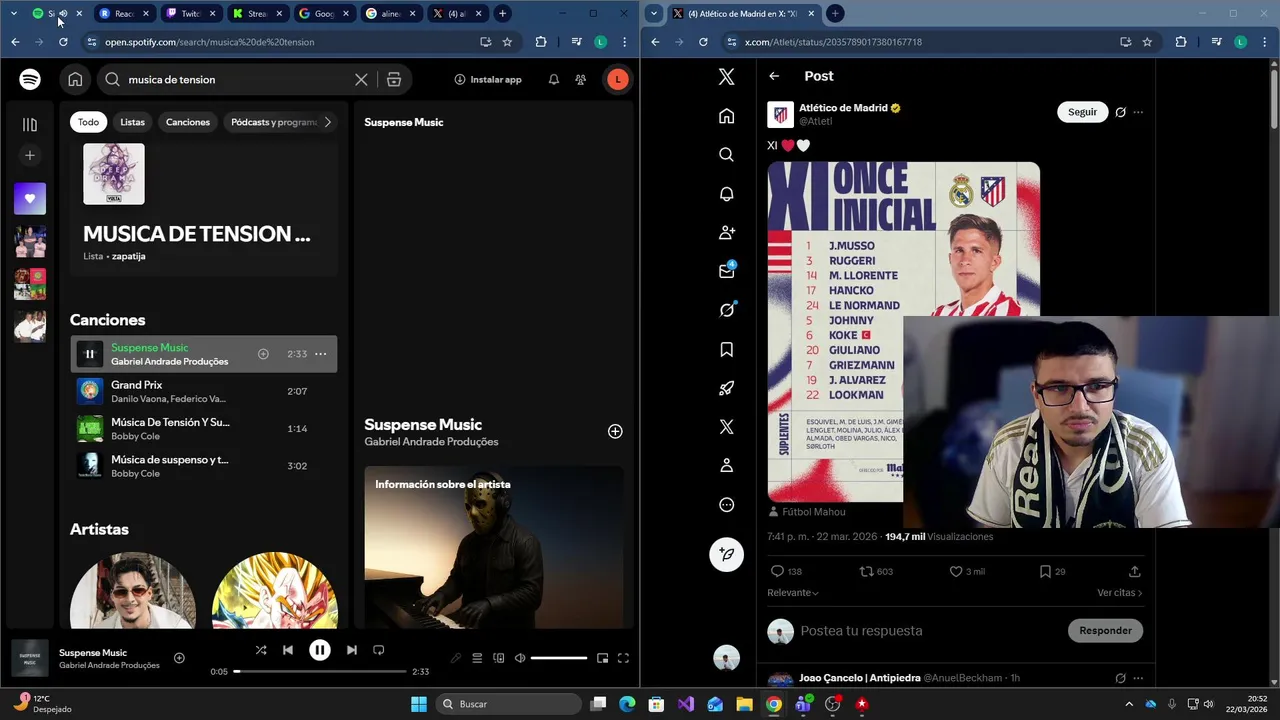Select the Listas filter chip

coord(132,122)
